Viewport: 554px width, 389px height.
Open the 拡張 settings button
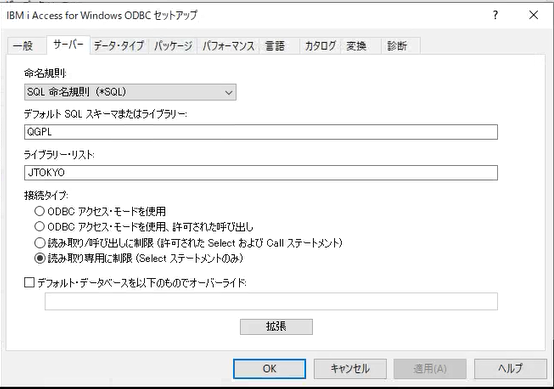276,326
